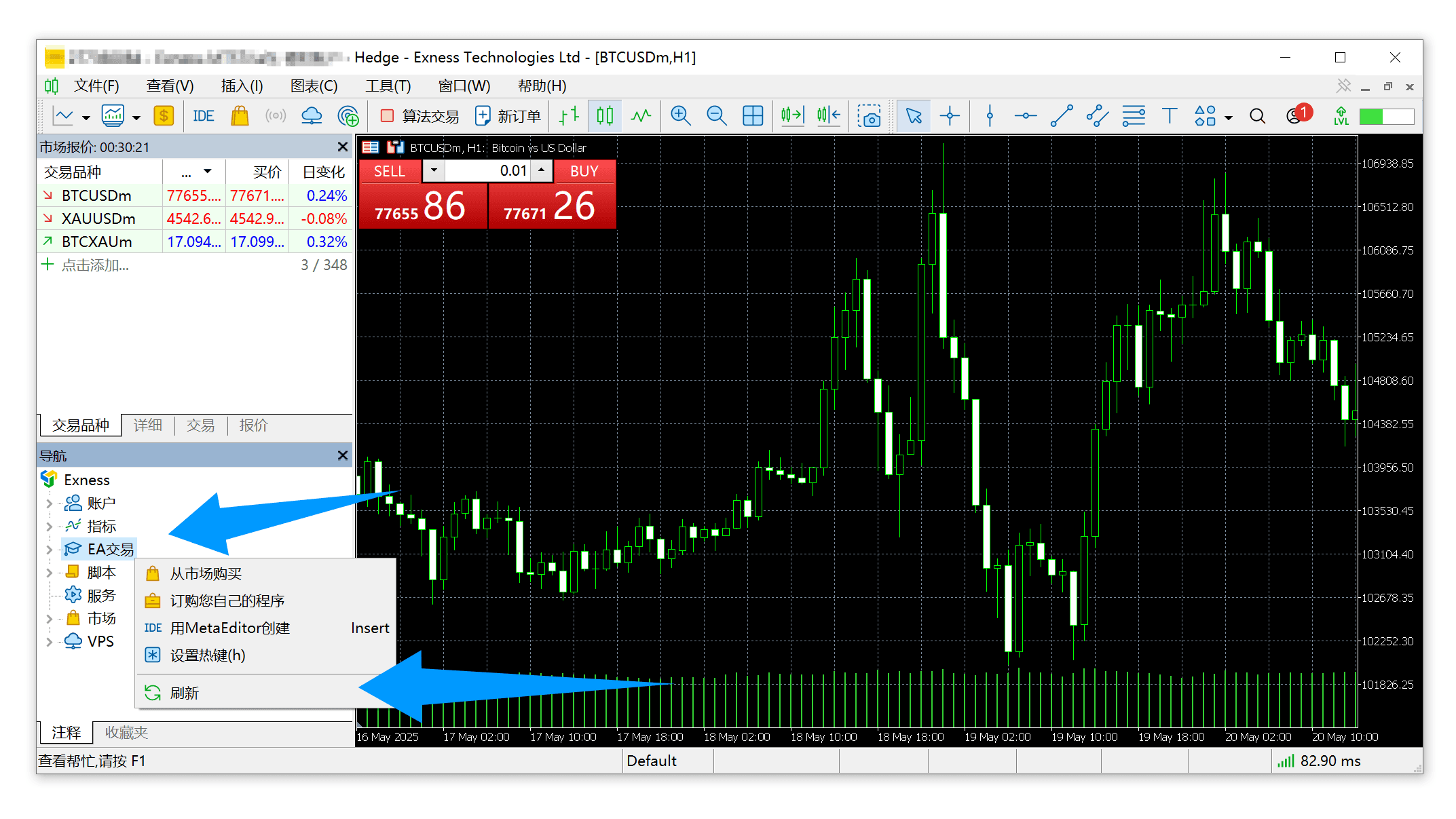This screenshot has width=1456, height=819.
Task: Close the 导航 navigator panel
Action: (343, 455)
